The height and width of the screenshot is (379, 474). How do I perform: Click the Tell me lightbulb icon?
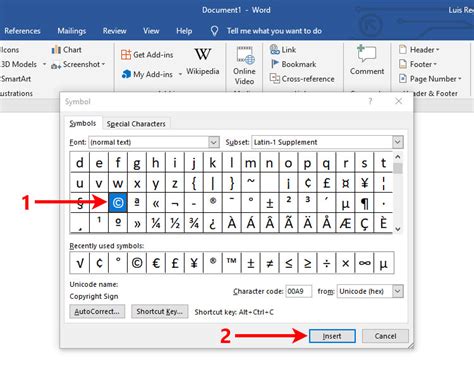pyautogui.click(x=214, y=31)
